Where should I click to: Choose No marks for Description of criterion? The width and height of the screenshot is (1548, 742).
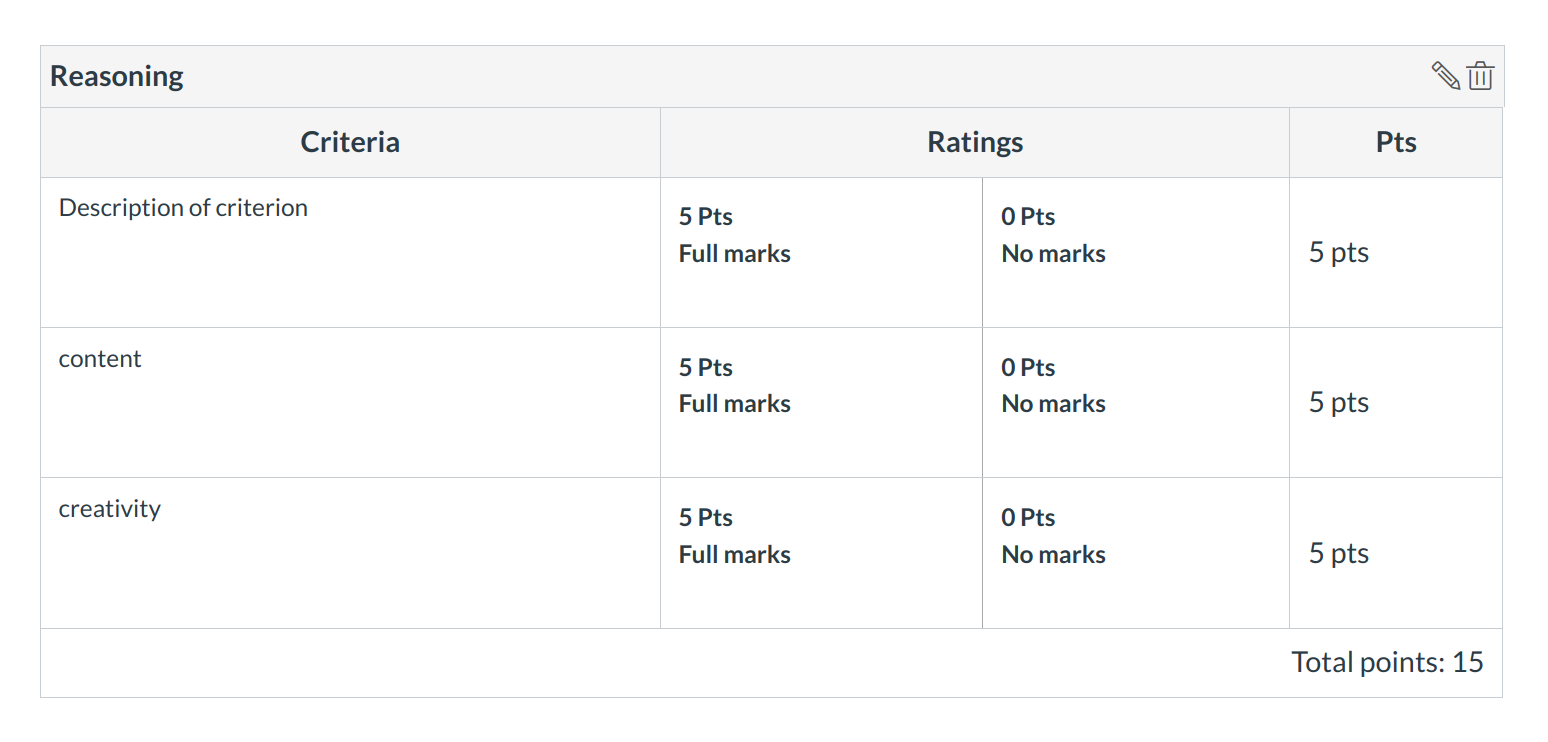click(x=1053, y=253)
